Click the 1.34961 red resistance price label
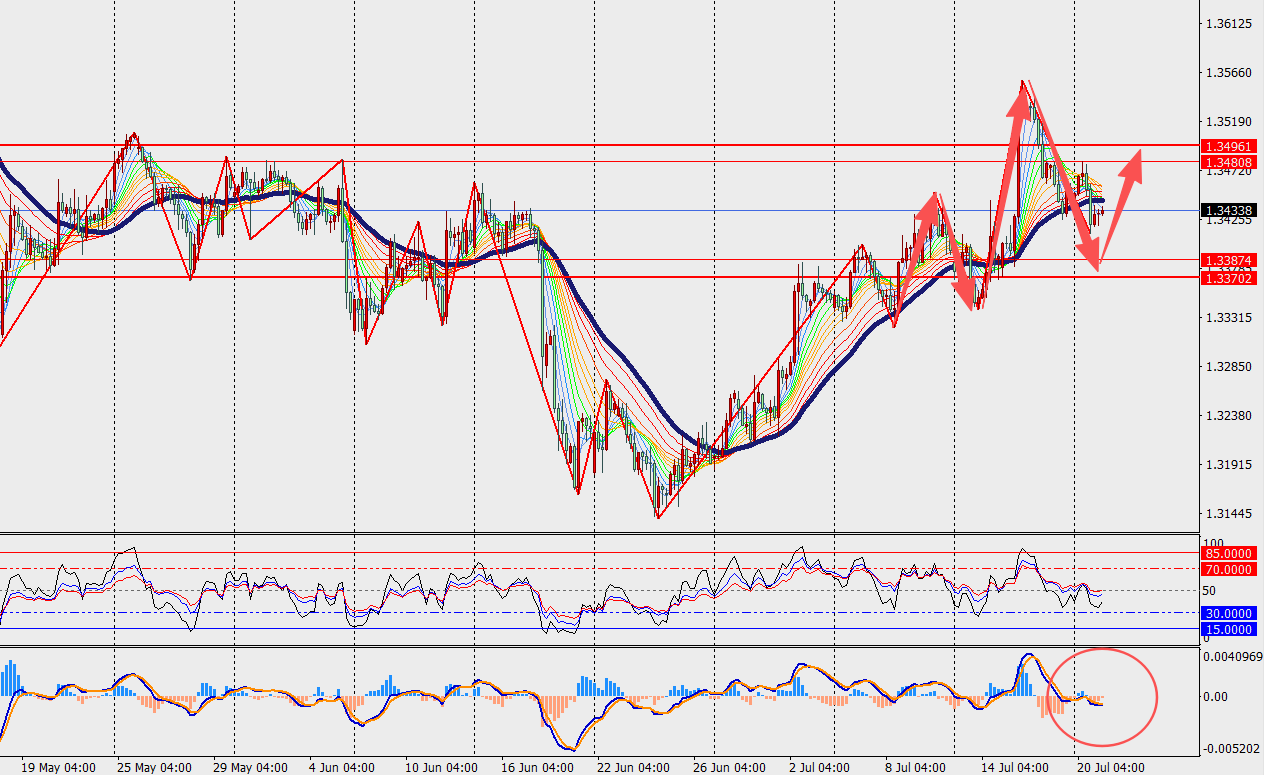Viewport: 1265px width, 775px height. click(1229, 146)
